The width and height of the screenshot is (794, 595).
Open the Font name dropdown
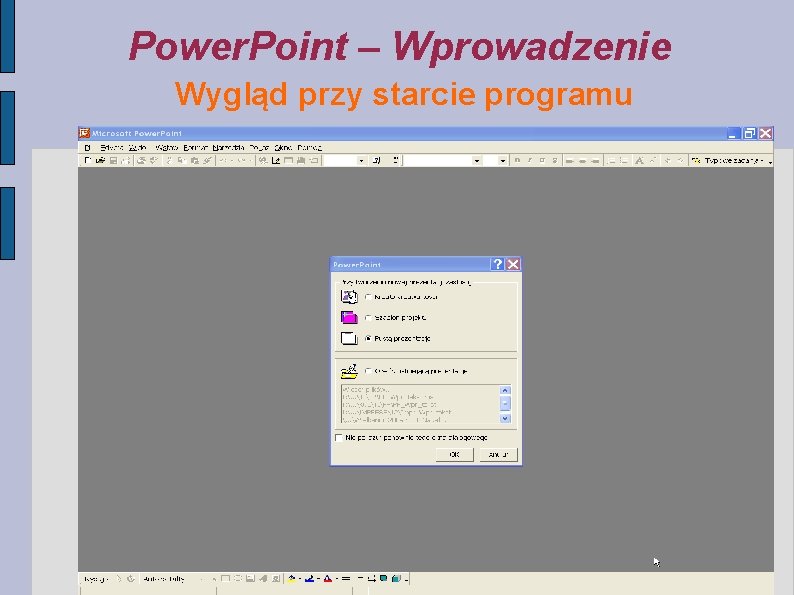(x=477, y=161)
